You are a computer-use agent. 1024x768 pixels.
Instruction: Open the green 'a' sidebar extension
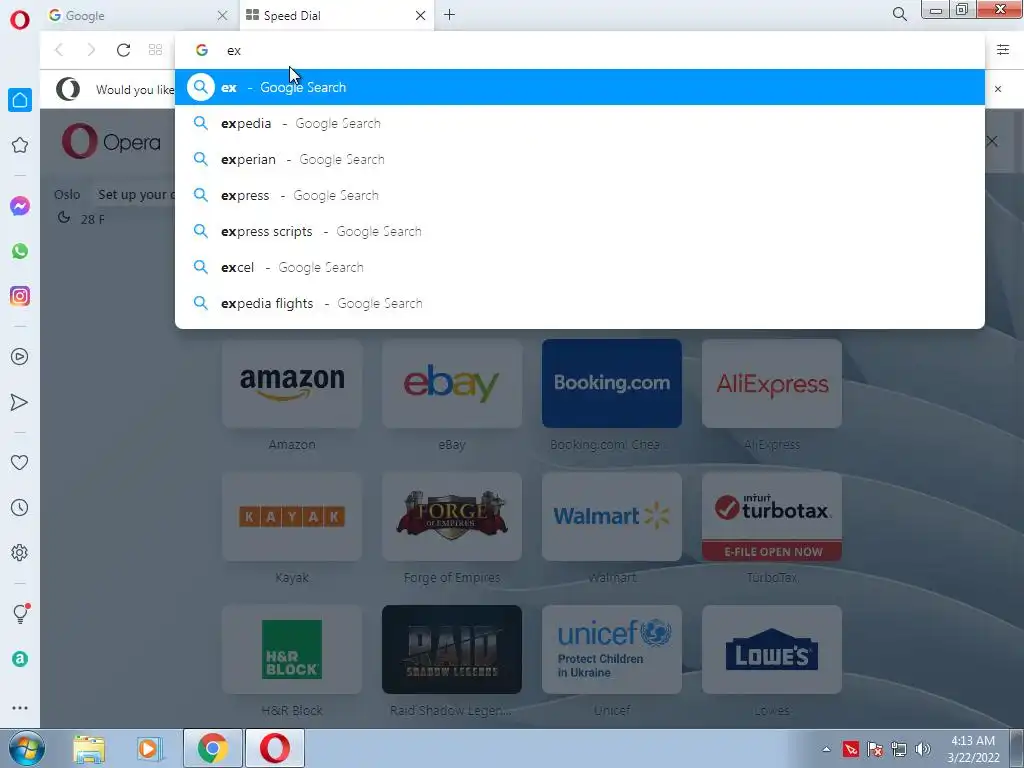pyautogui.click(x=20, y=659)
